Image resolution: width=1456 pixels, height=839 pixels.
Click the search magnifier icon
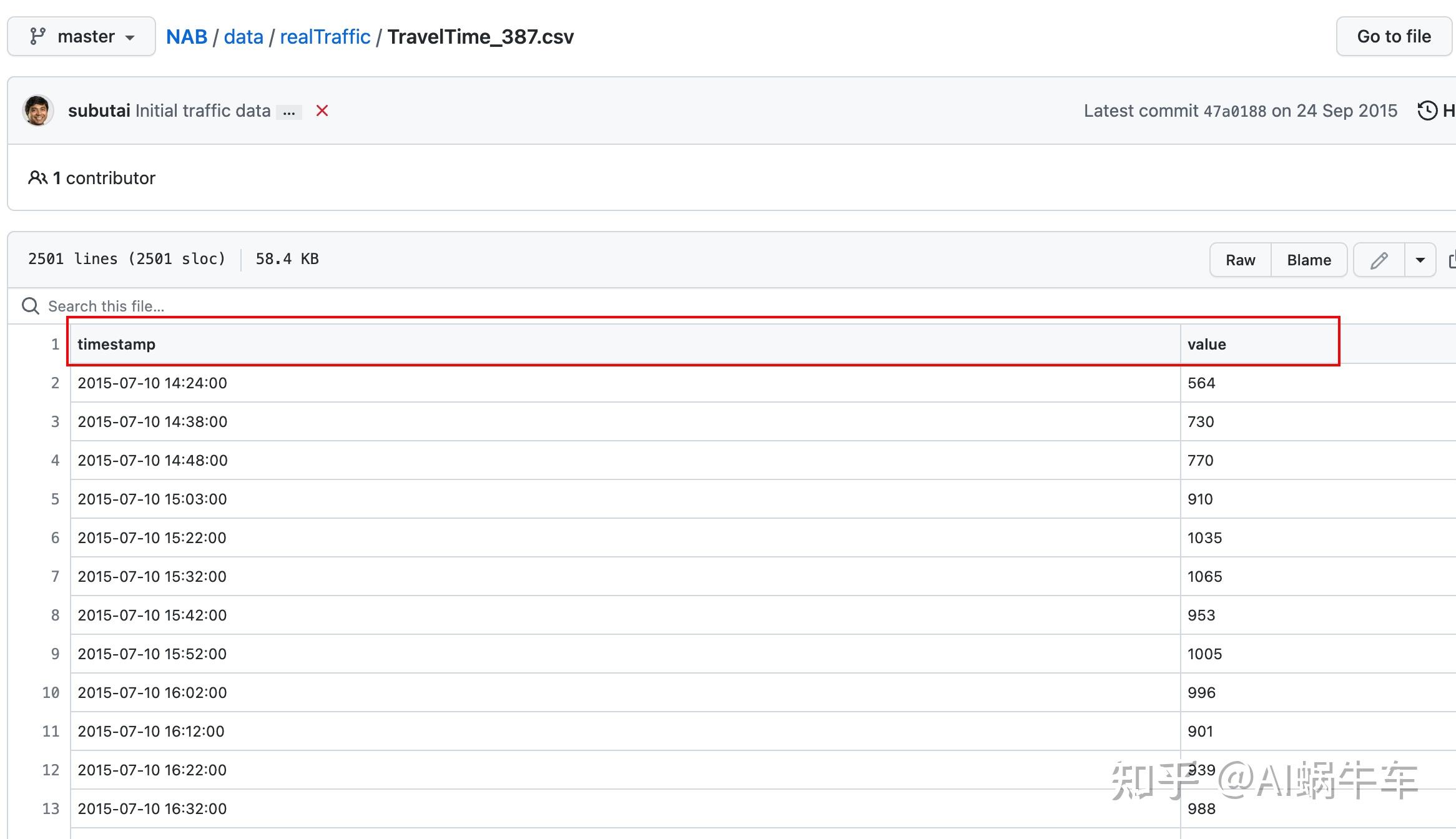click(x=30, y=306)
